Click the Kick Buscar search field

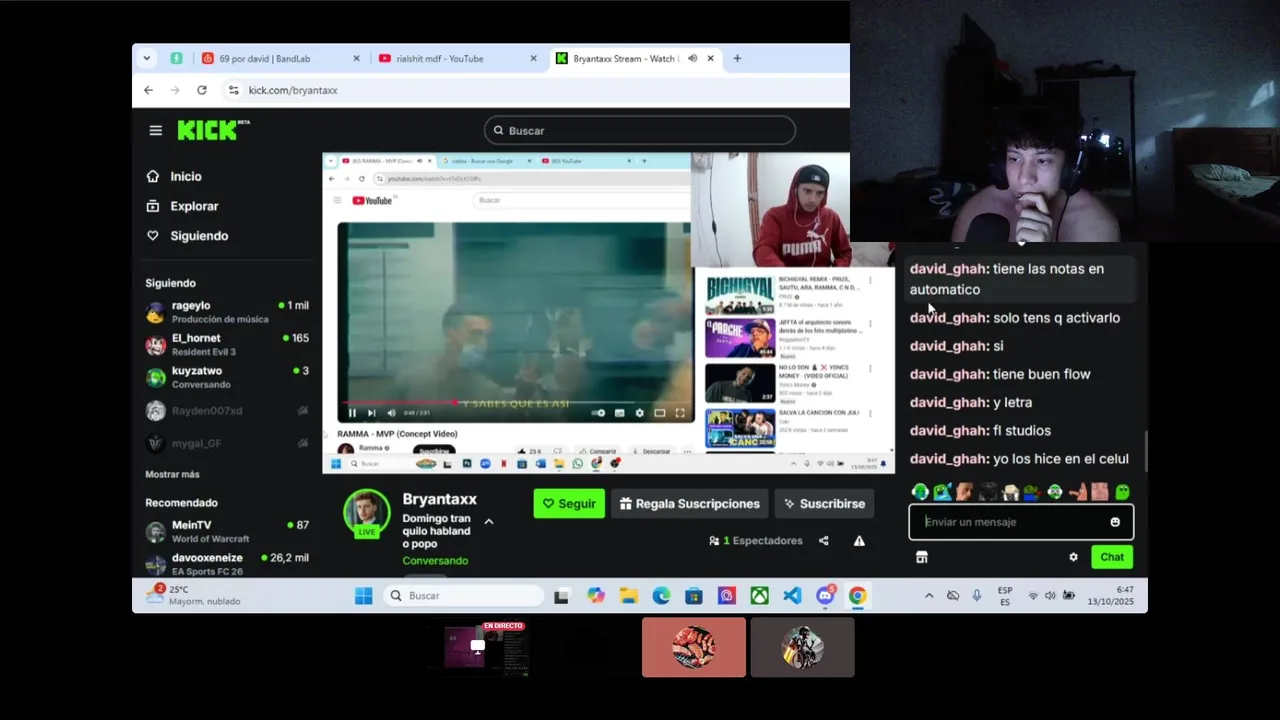(x=640, y=130)
